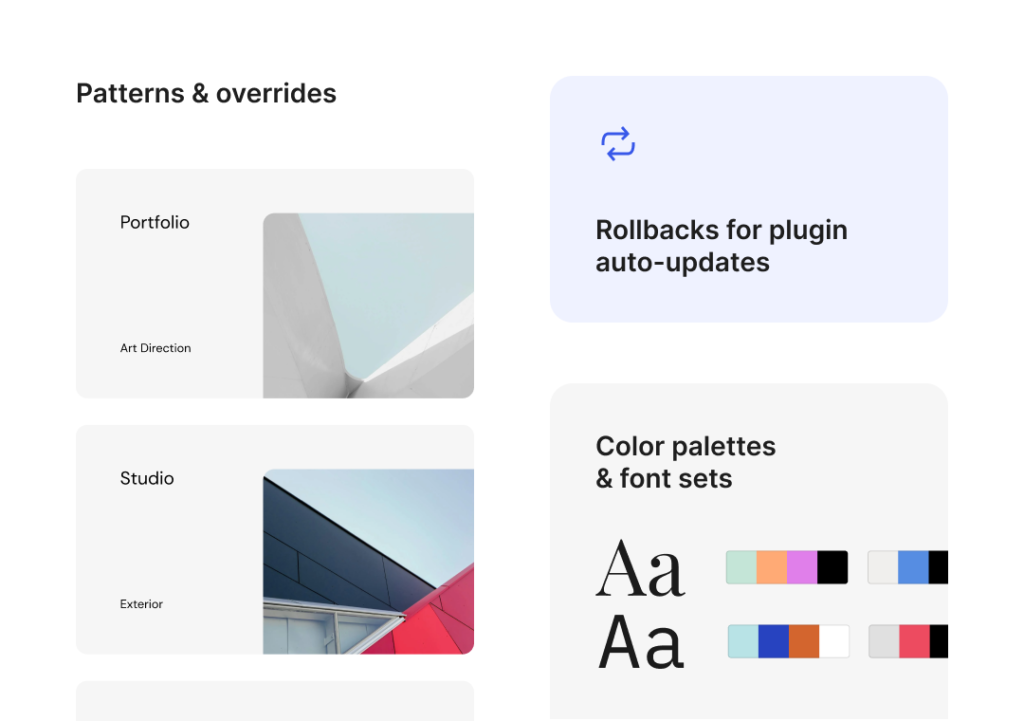This screenshot has width=1024, height=721.
Task: Pick the mint green swatch in first palette
Action: pyautogui.click(x=742, y=567)
